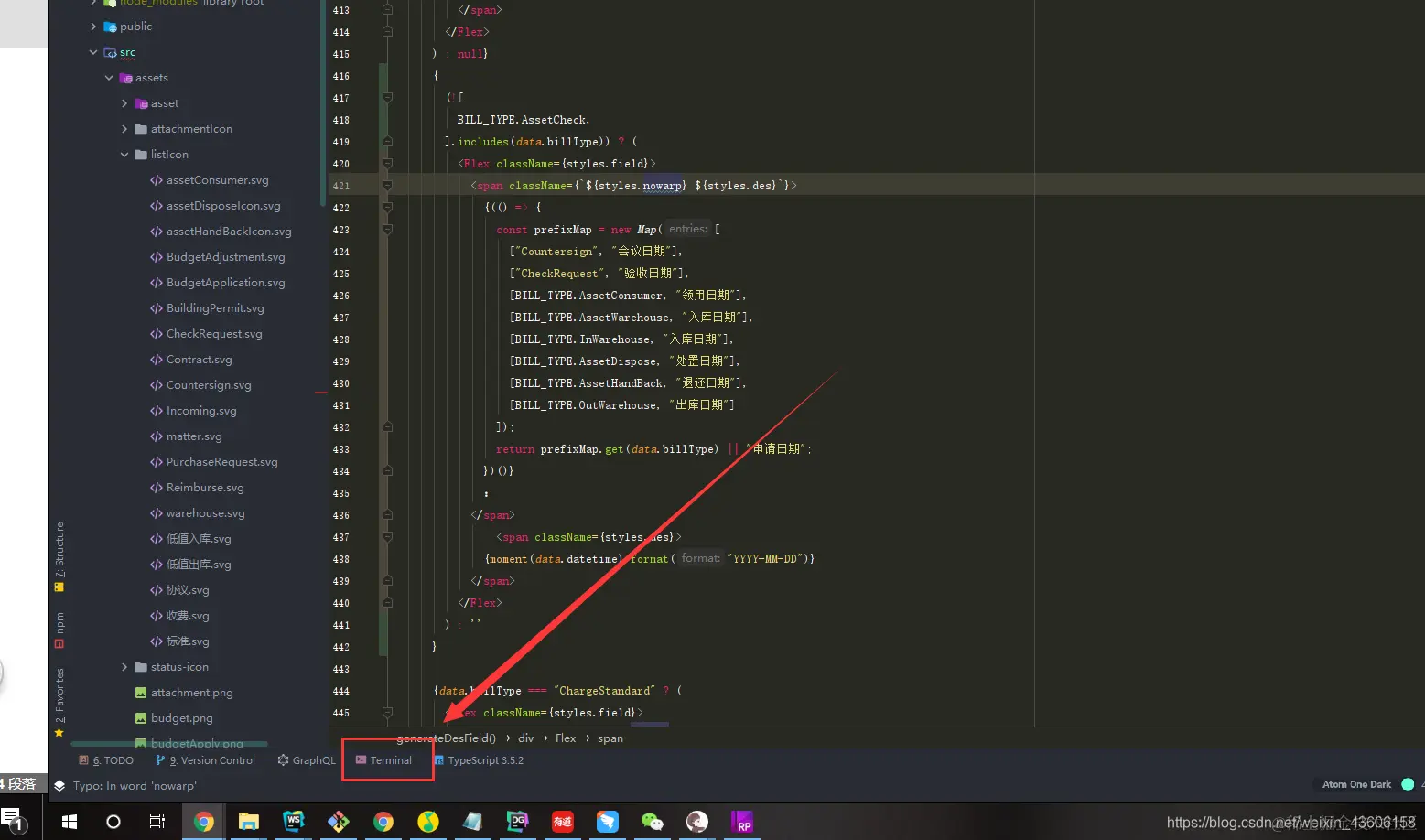This screenshot has height=840, width=1425.
Task: Click the tool windows layers icon in the status bar
Action: [x=59, y=785]
